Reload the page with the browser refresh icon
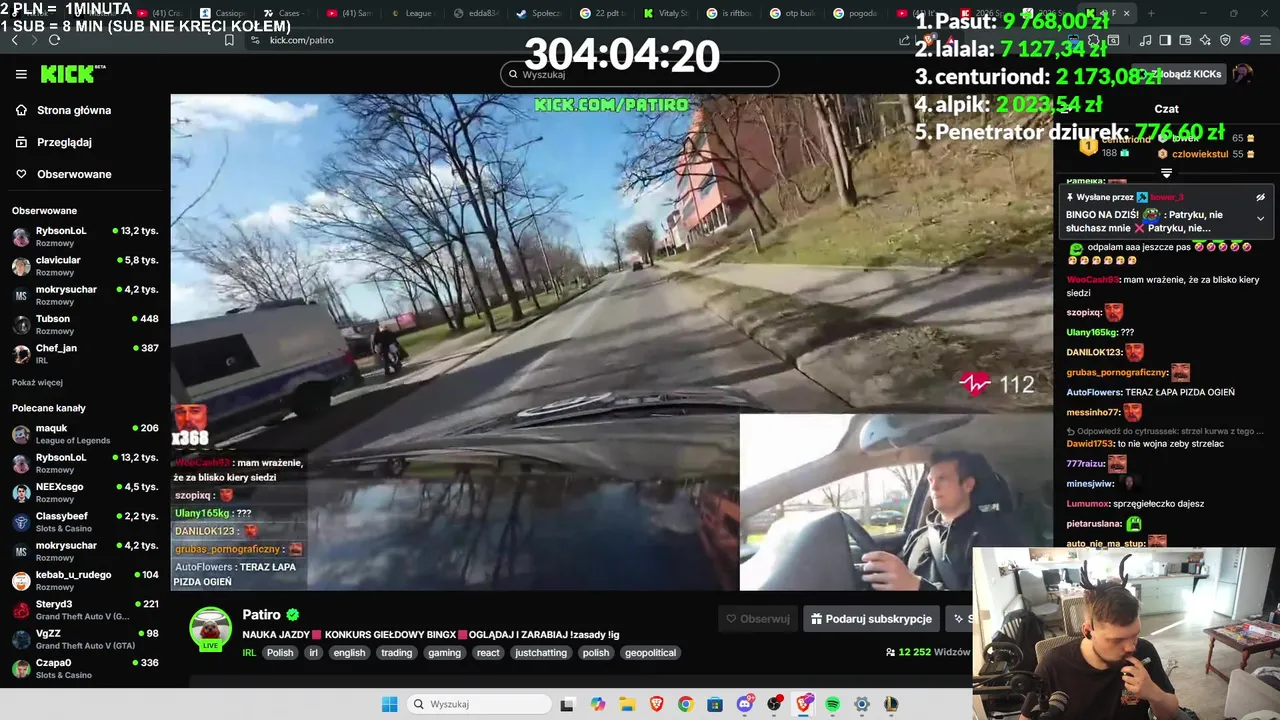Image resolution: width=1280 pixels, height=720 pixels. click(x=54, y=40)
